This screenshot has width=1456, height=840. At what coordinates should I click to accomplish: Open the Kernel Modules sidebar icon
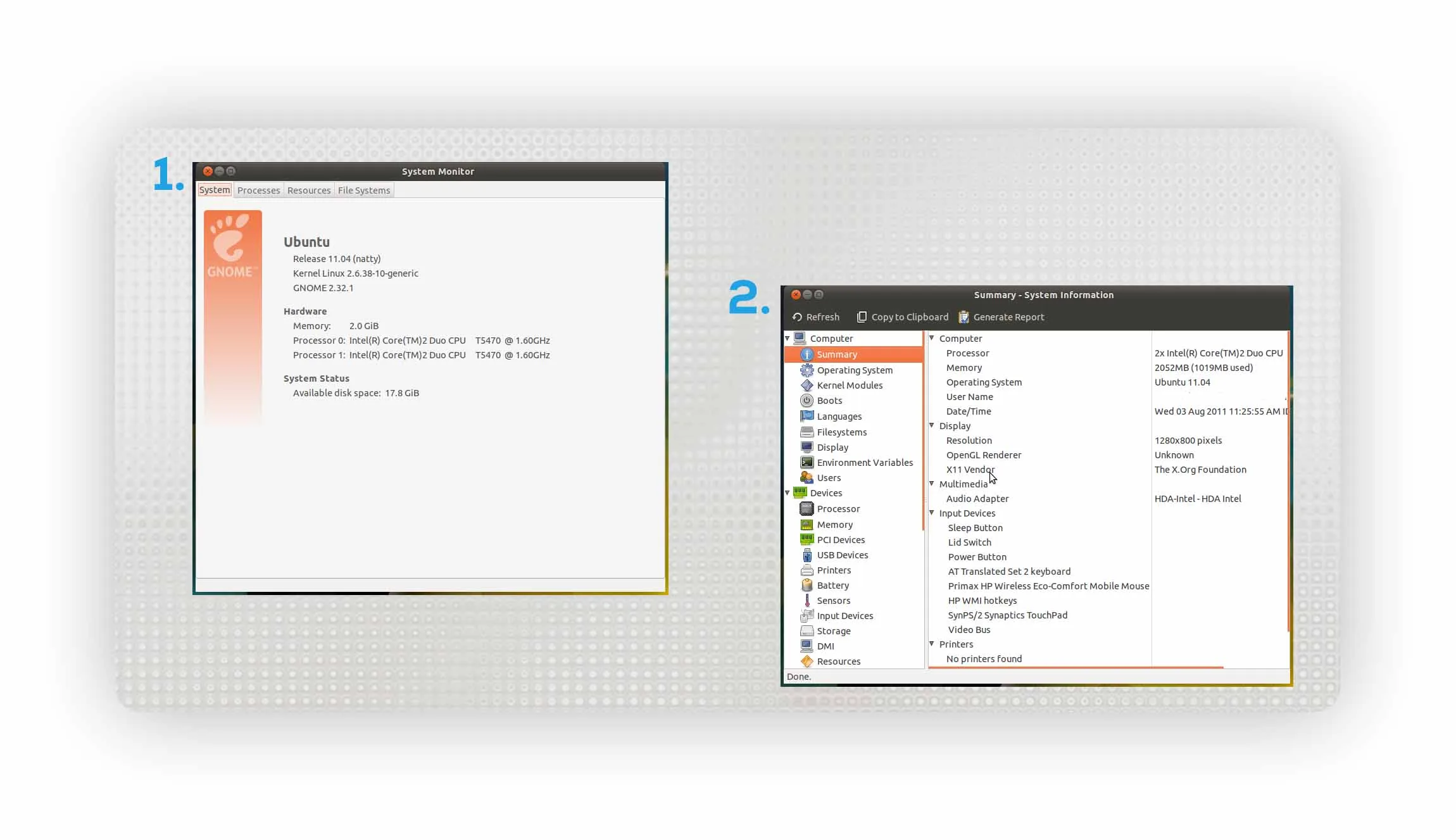coord(806,386)
